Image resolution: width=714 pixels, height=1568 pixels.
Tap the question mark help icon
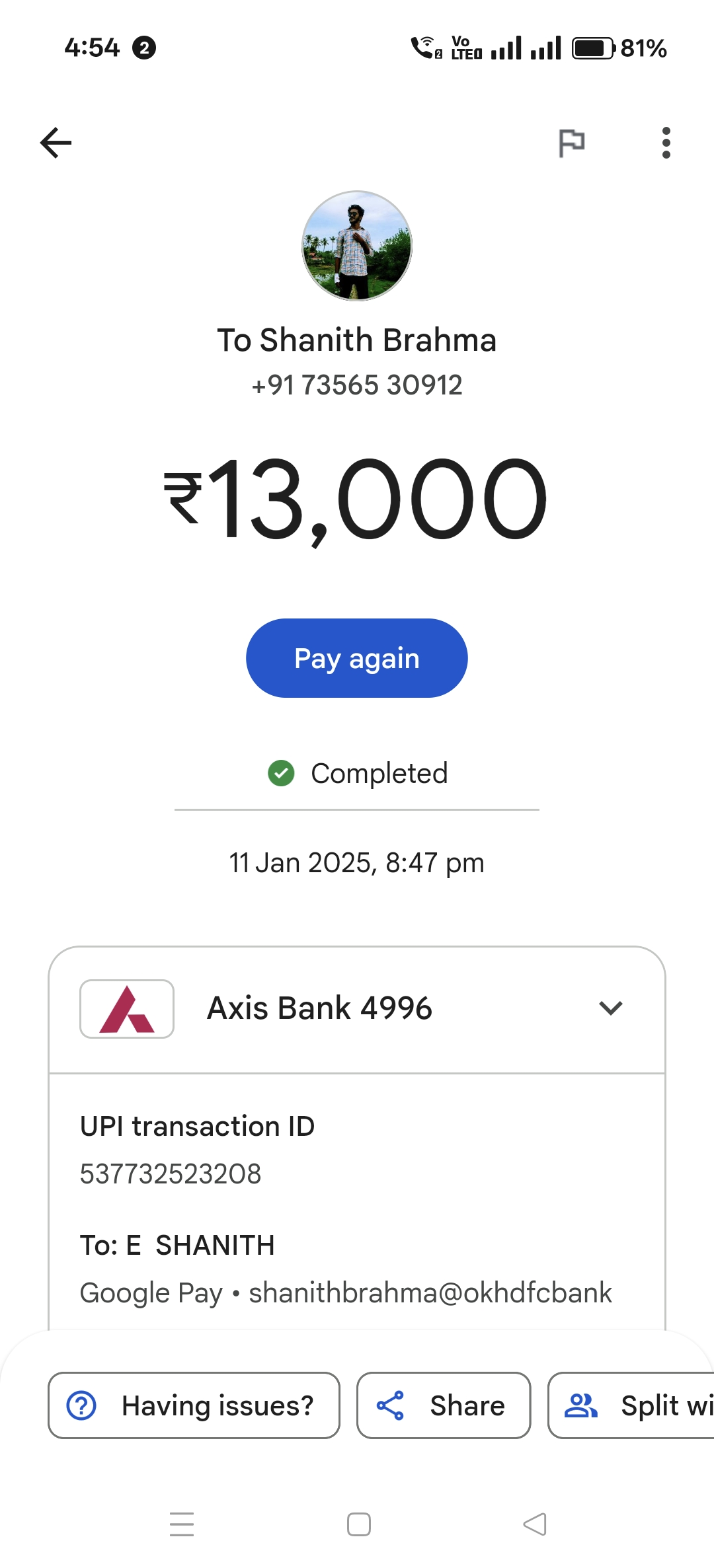82,1405
